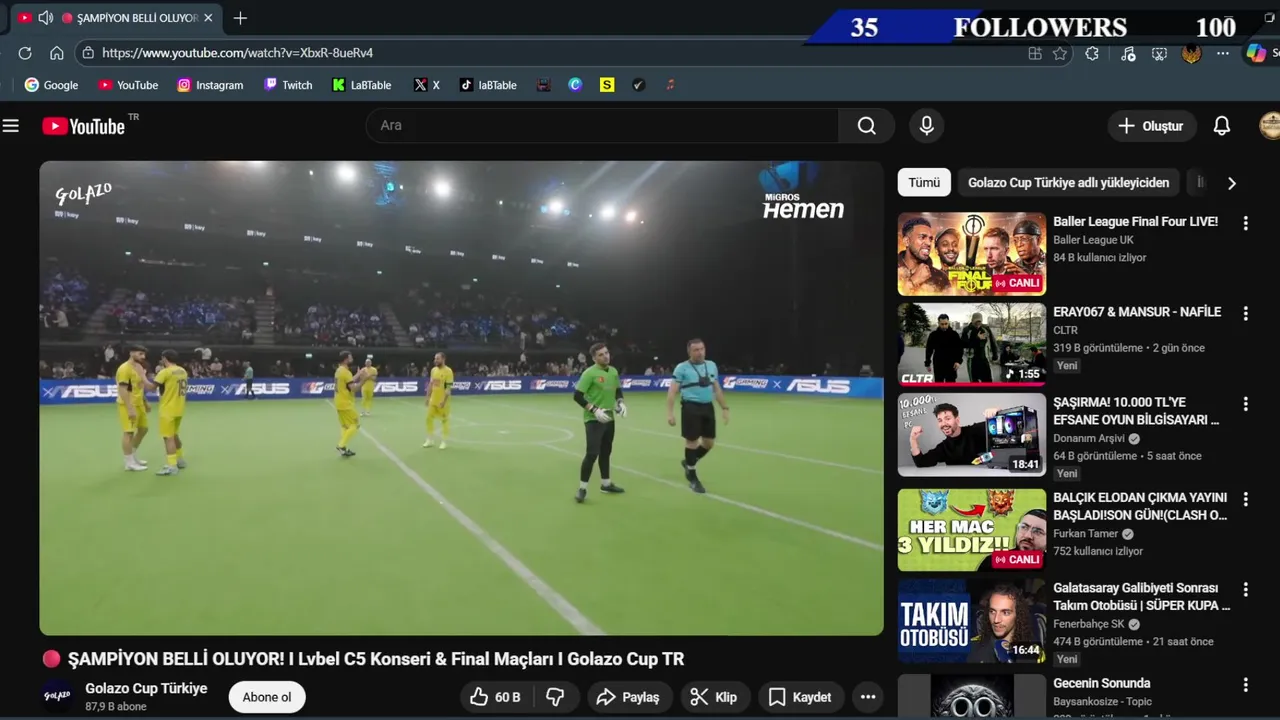Like the video with 60 B thumbs-up

pos(497,697)
